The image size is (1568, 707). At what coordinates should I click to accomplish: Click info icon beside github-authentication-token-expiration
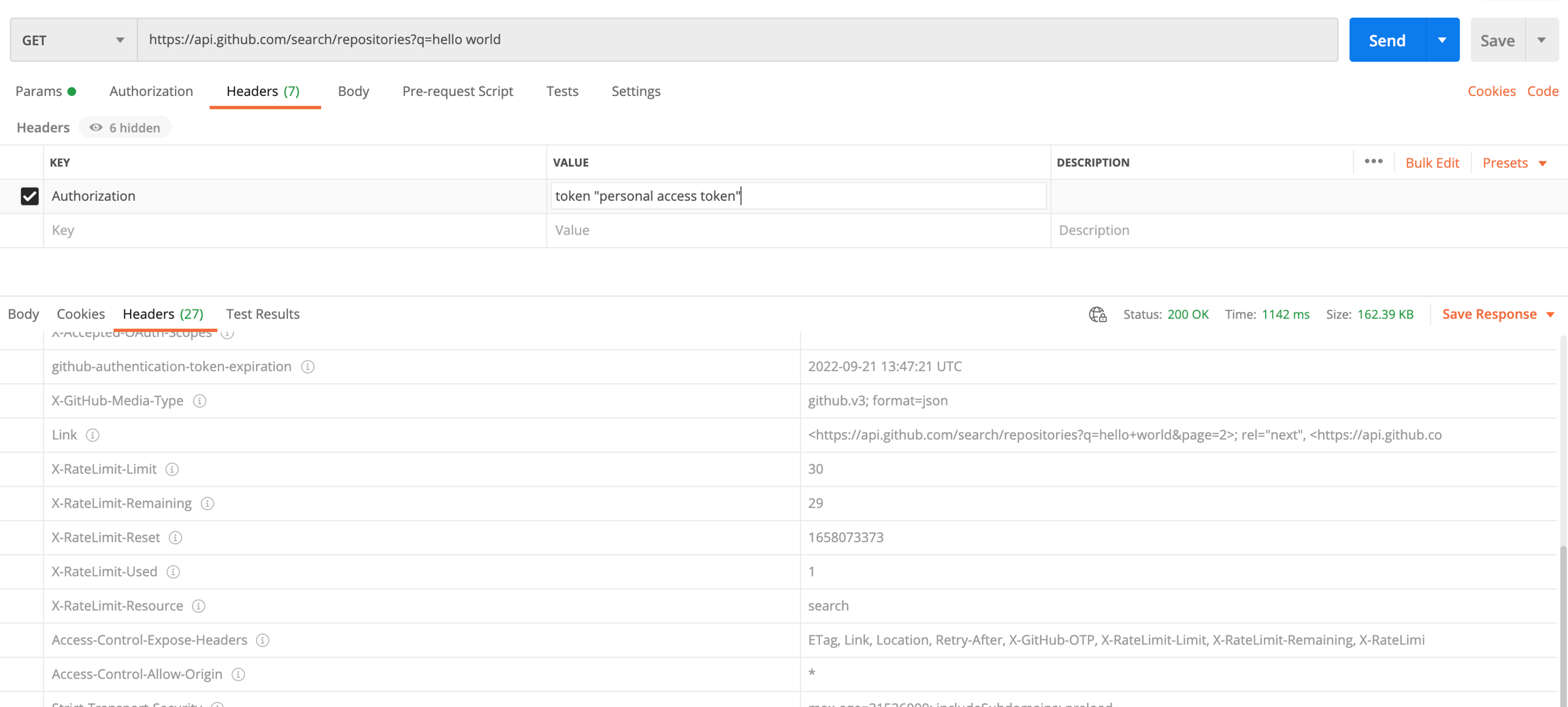[308, 367]
